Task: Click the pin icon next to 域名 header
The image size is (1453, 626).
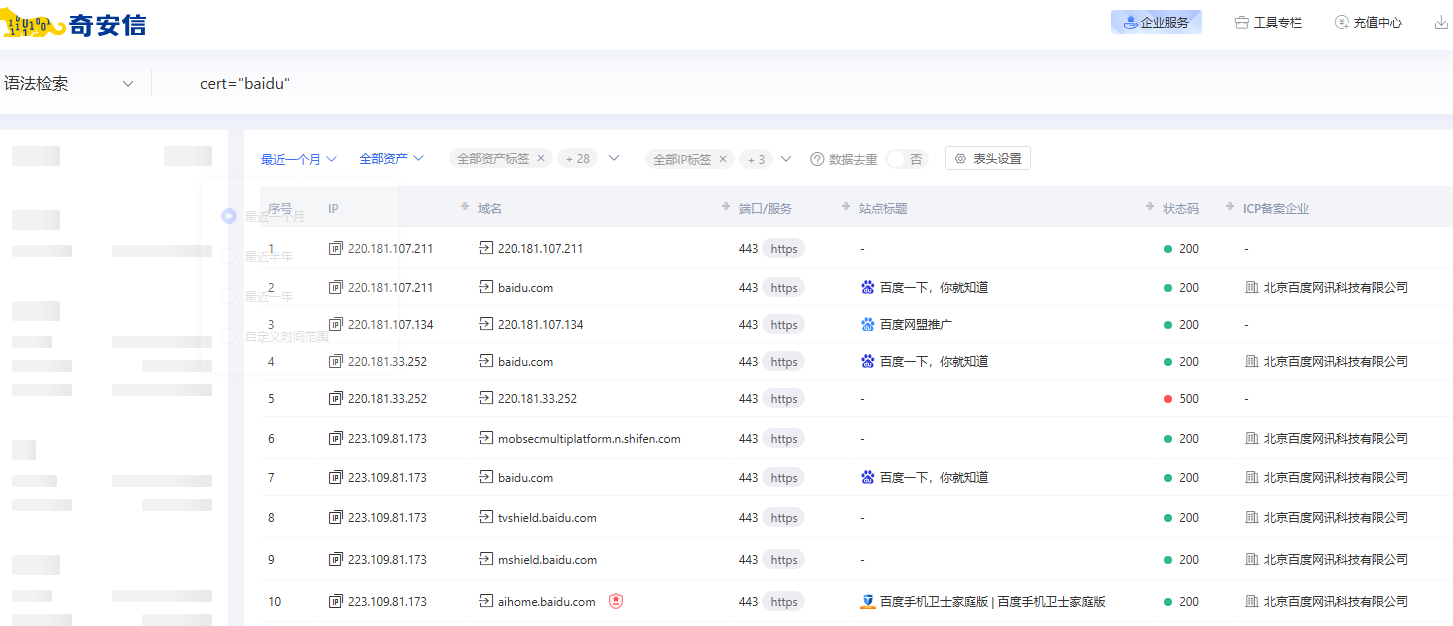Action: tap(464, 207)
